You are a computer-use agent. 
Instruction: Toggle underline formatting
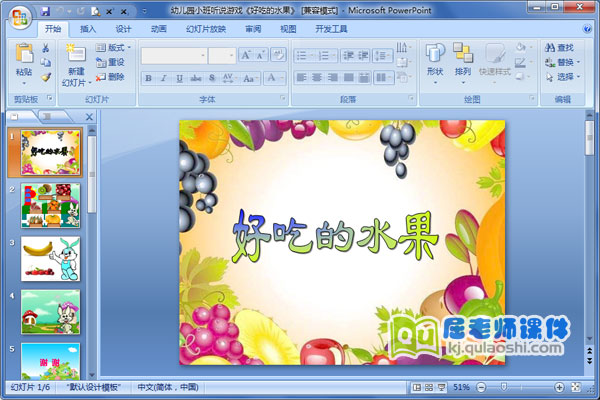179,78
